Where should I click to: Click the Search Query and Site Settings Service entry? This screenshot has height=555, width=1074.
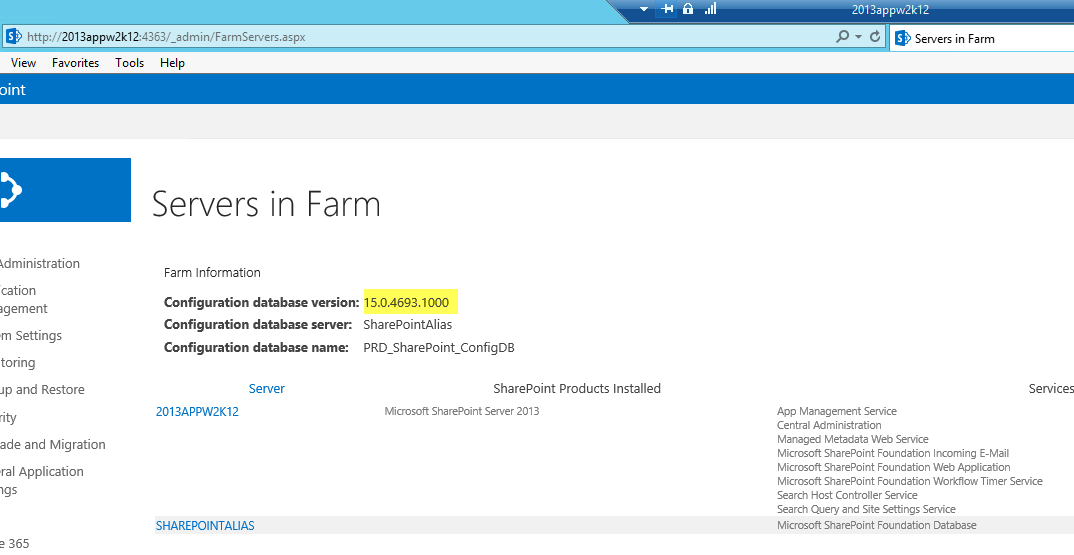click(866, 509)
